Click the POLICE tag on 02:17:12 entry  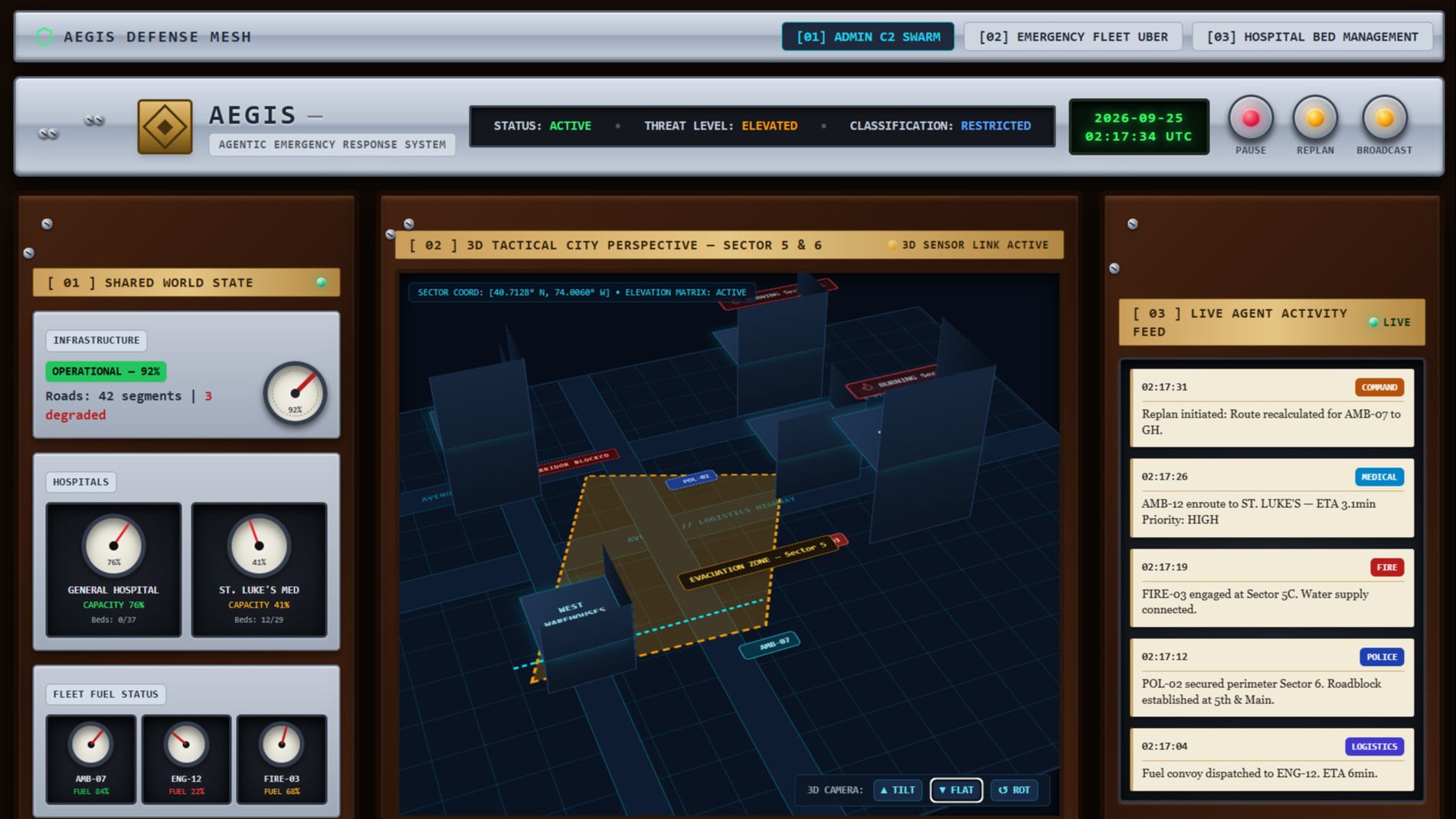pyautogui.click(x=1382, y=657)
